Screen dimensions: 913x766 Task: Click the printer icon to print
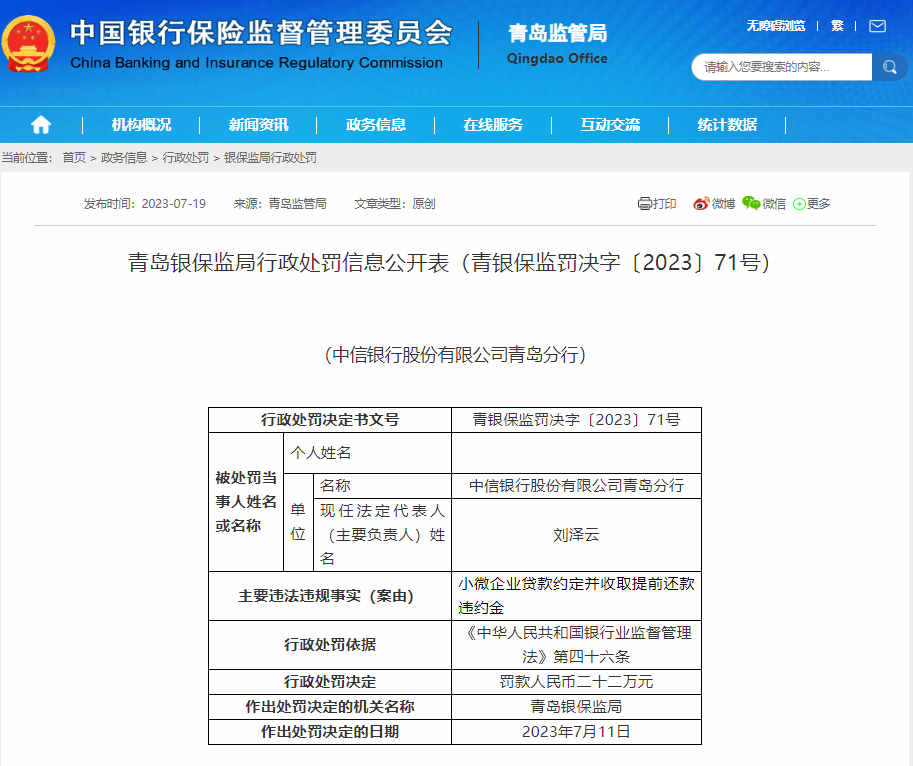click(645, 204)
